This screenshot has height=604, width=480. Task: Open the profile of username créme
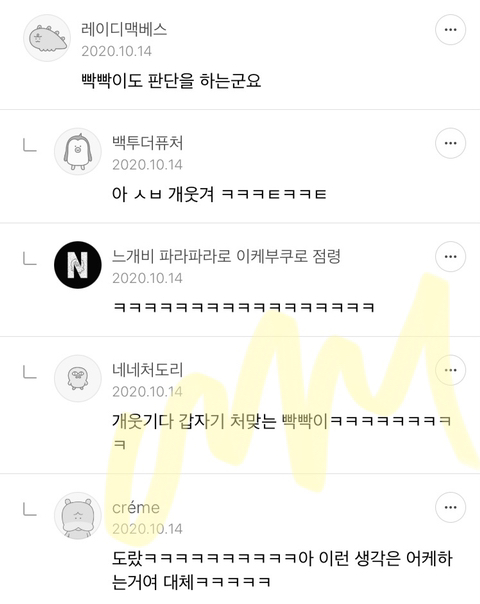pyautogui.click(x=136, y=507)
